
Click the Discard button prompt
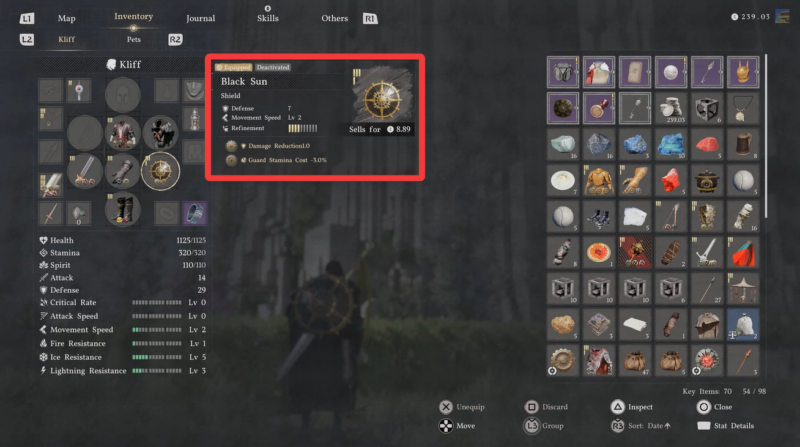[x=546, y=407]
